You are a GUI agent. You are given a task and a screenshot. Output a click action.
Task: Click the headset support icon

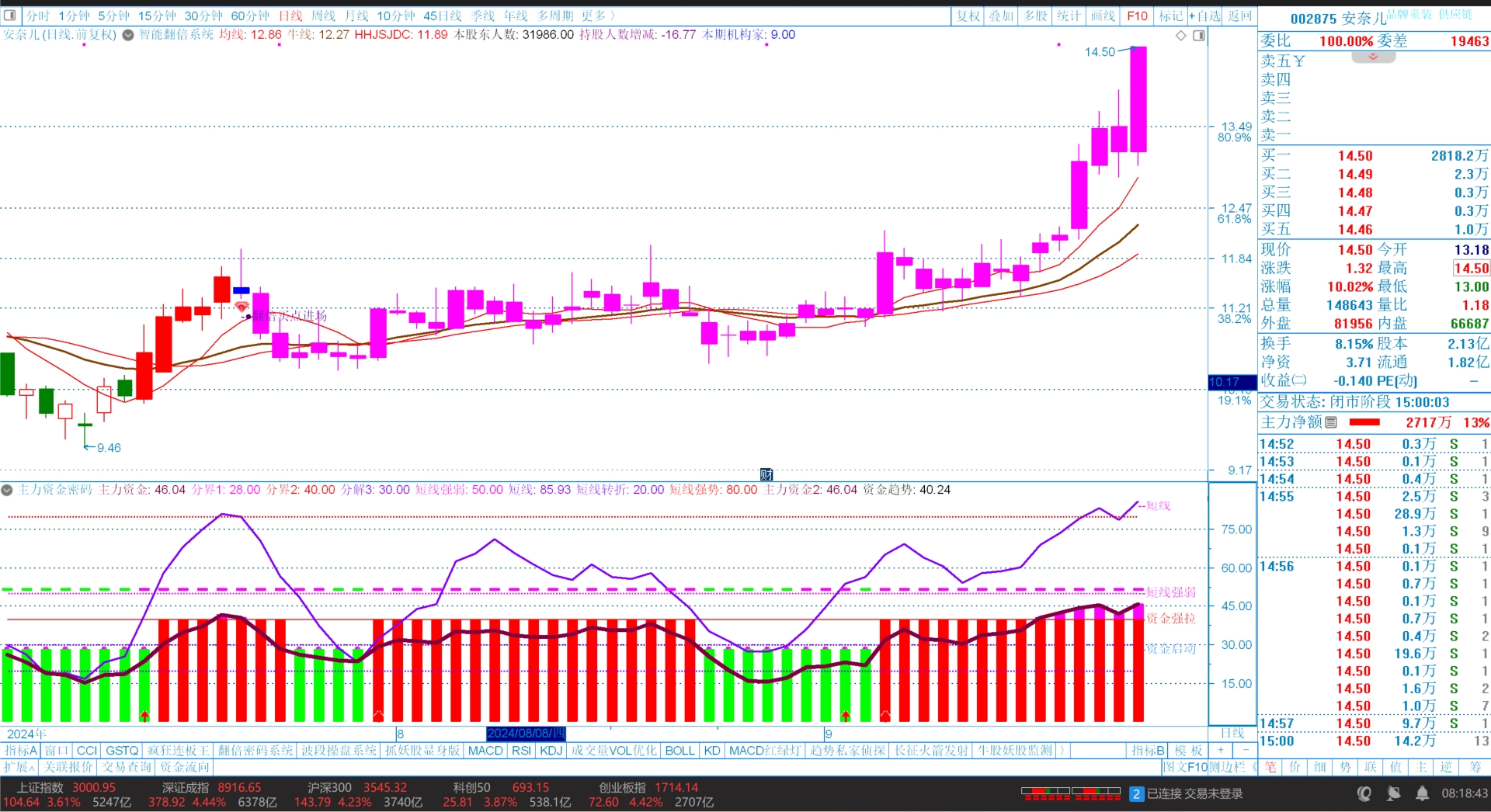(1364, 793)
